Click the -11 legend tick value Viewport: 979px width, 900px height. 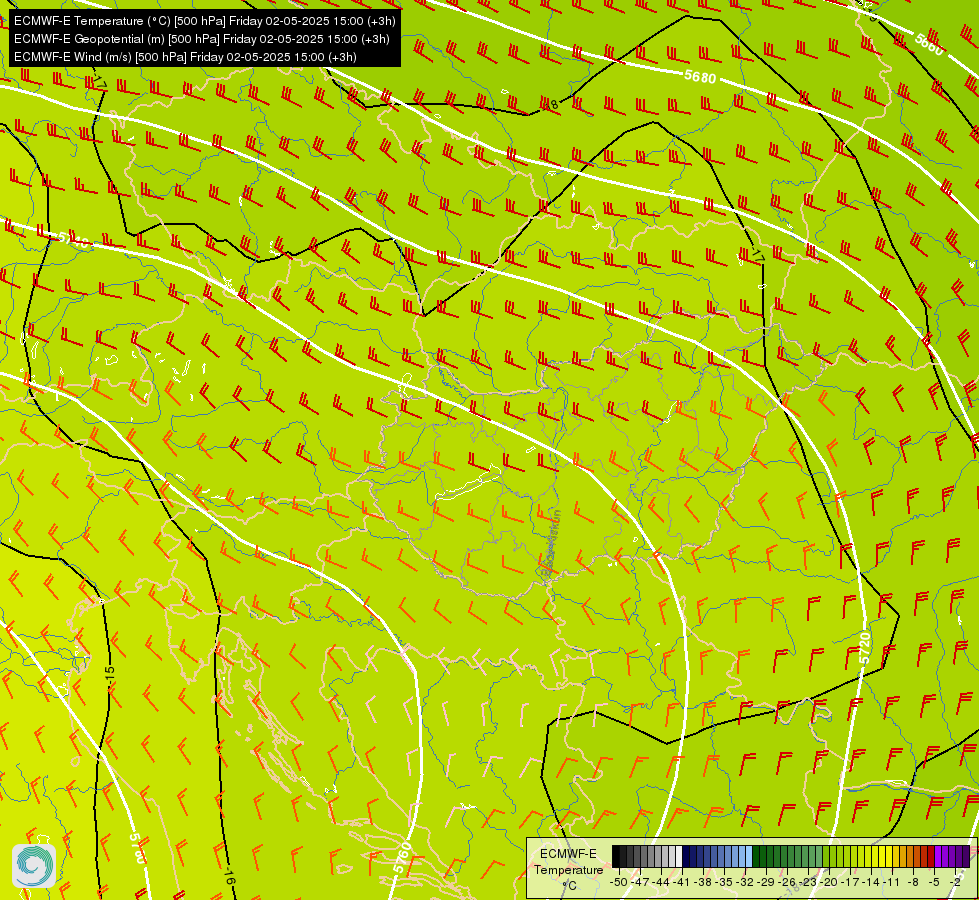coord(892,882)
